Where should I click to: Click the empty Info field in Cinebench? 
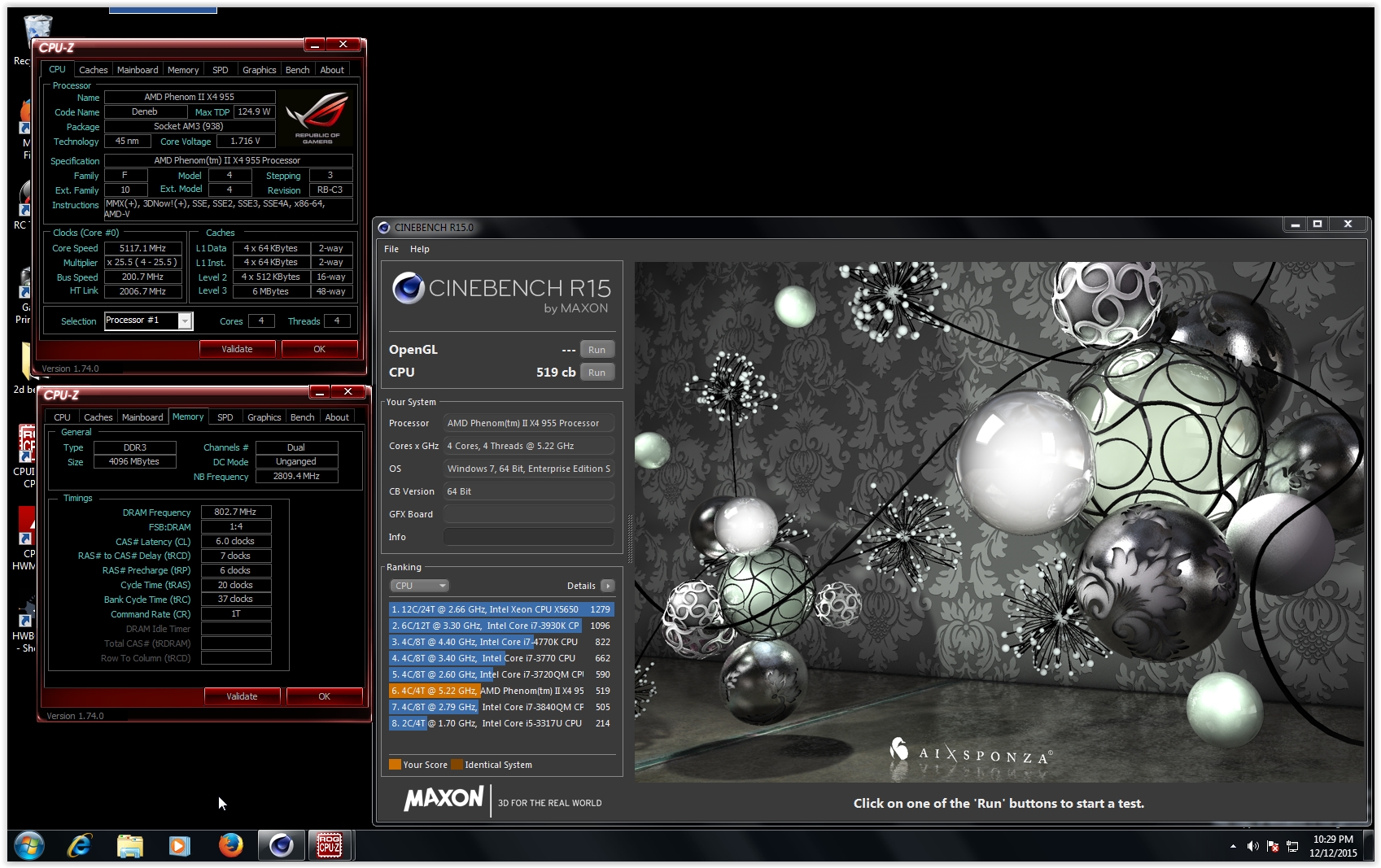click(529, 537)
